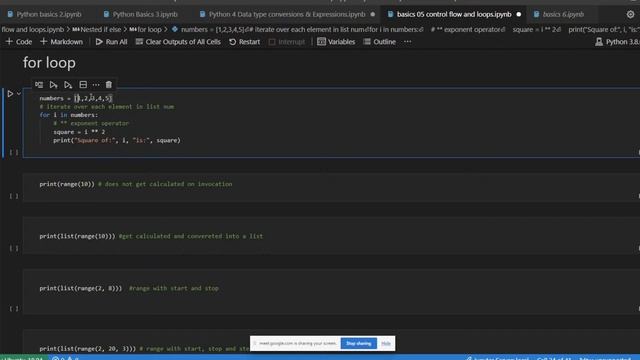Open more cell actions ellipsis
640x360 pixels.
(96, 84)
